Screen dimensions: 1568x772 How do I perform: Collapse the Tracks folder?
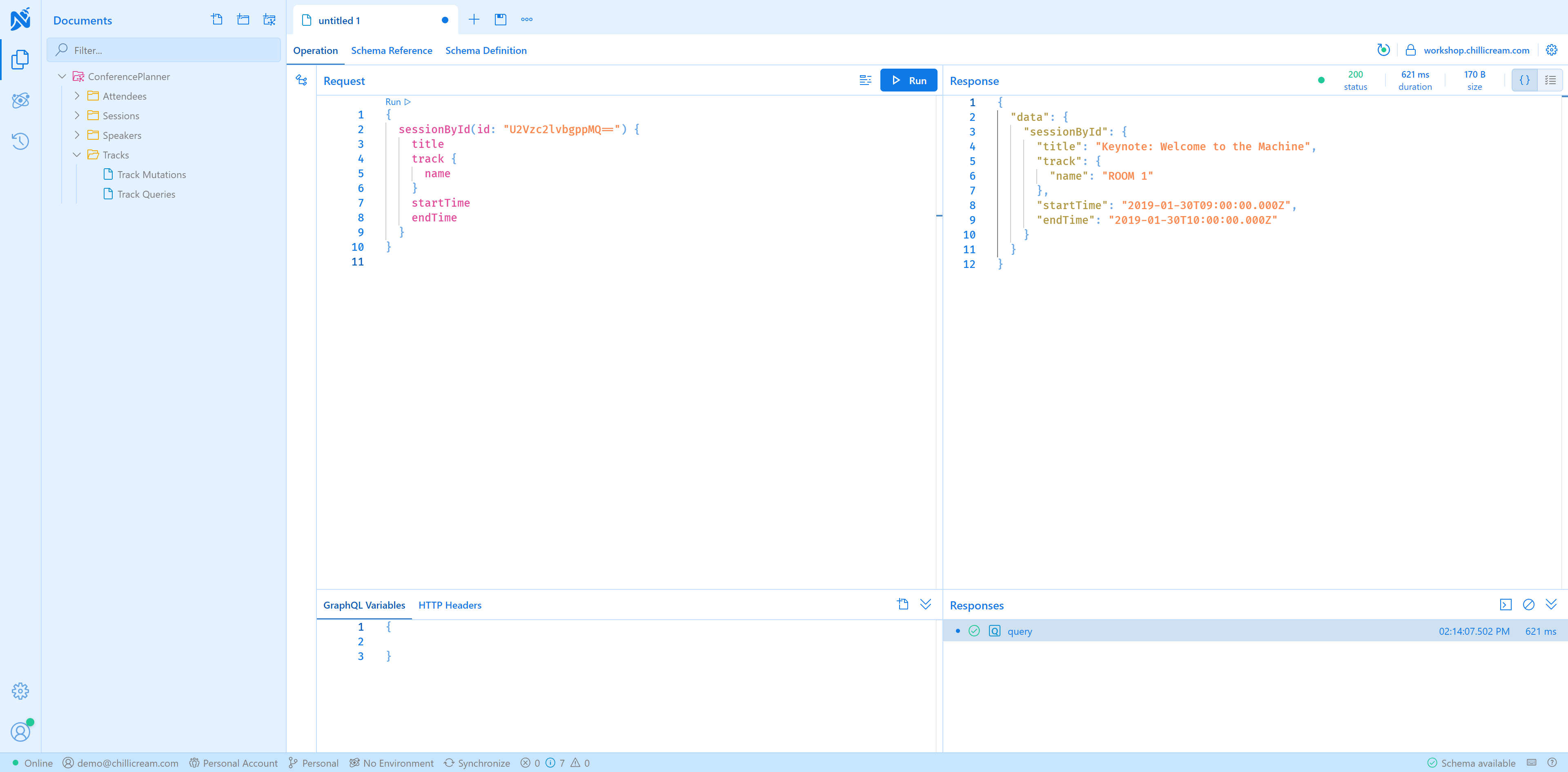[77, 155]
